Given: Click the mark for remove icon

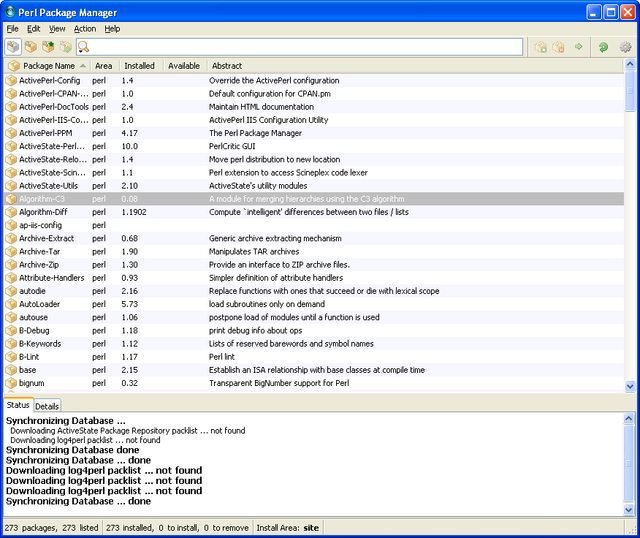Looking at the screenshot, I should pyautogui.click(x=559, y=47).
